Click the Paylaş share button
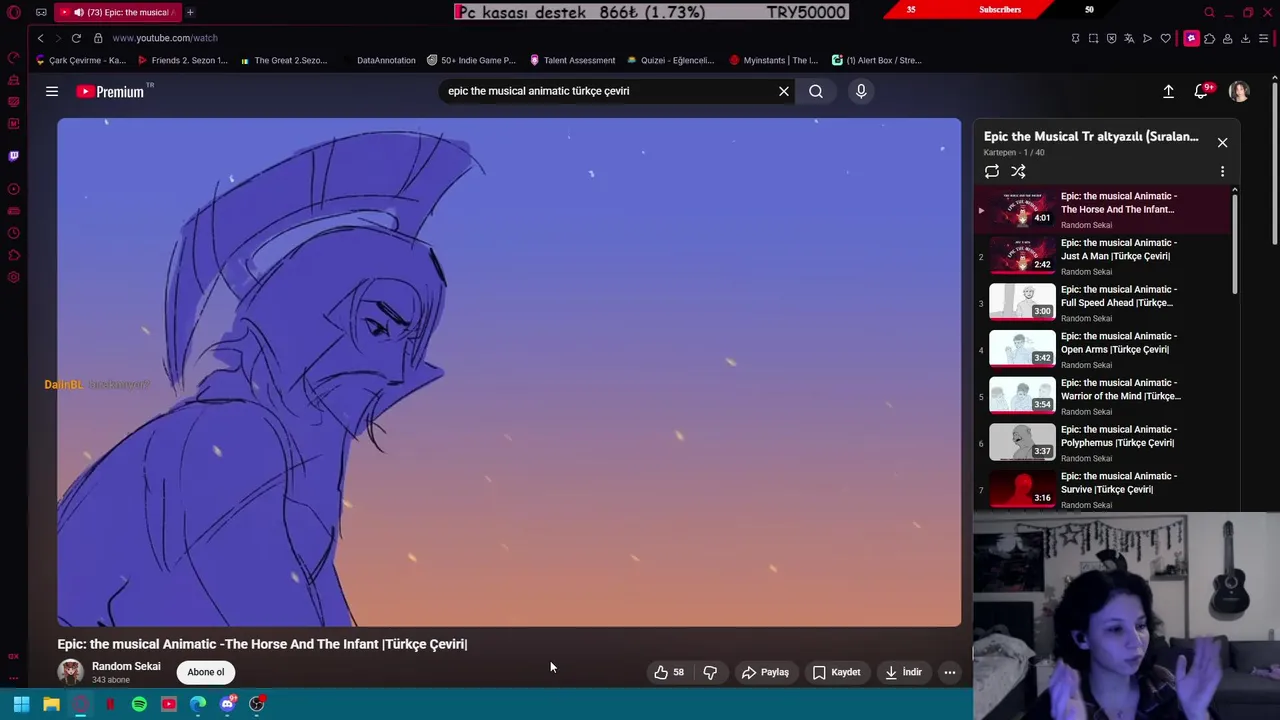 pyautogui.click(x=765, y=672)
